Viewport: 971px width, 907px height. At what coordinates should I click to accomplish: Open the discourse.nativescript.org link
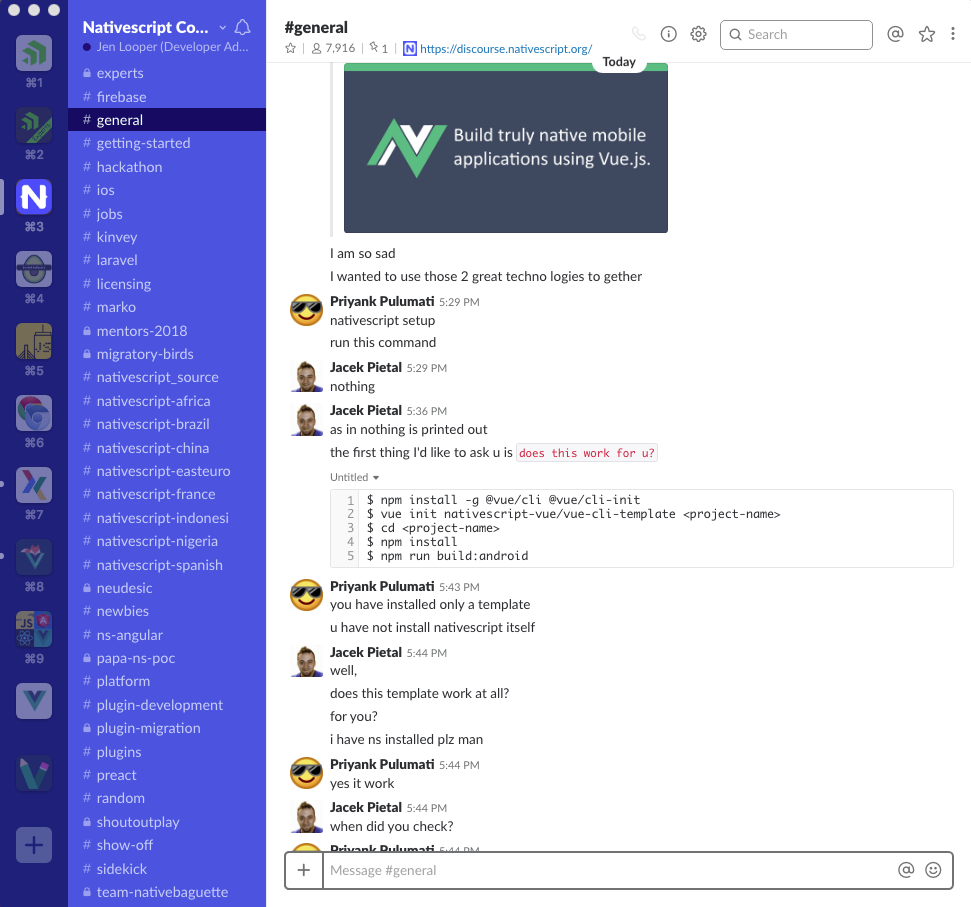(506, 49)
